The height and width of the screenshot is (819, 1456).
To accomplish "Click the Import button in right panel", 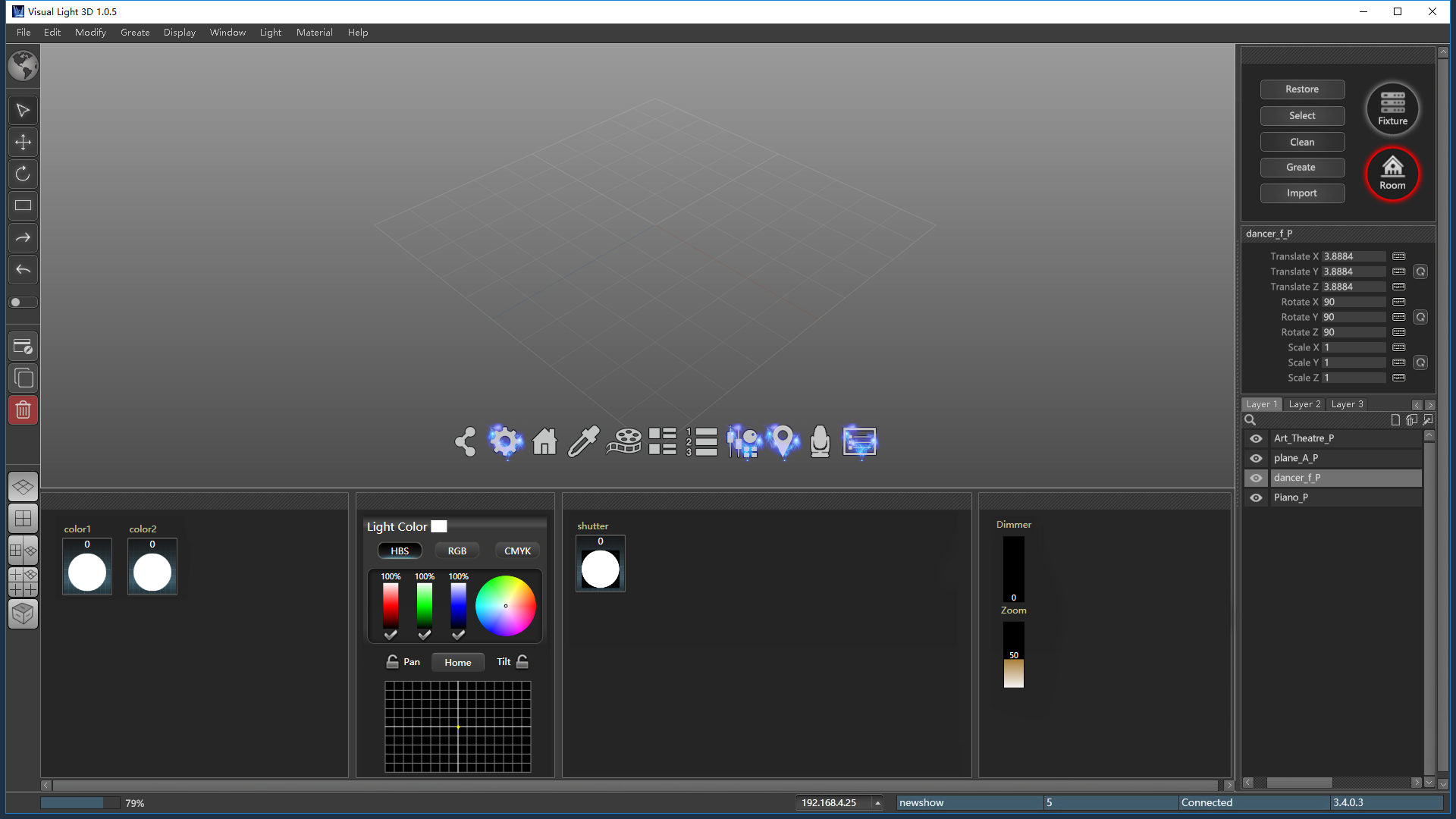I will [1302, 193].
